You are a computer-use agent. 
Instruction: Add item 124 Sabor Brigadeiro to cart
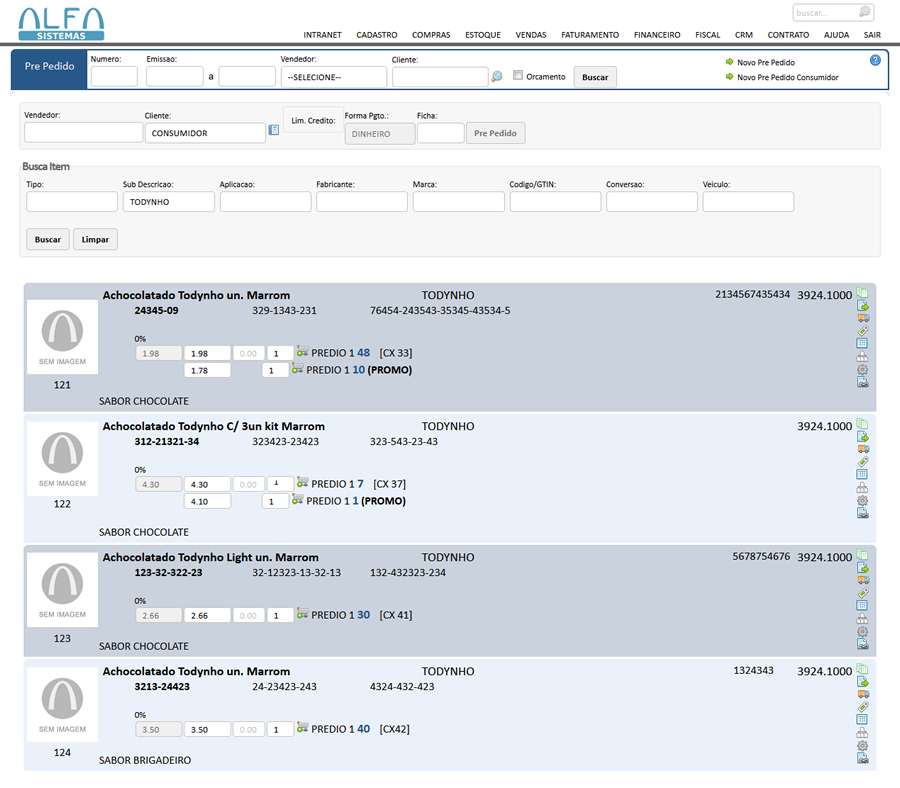(x=302, y=728)
